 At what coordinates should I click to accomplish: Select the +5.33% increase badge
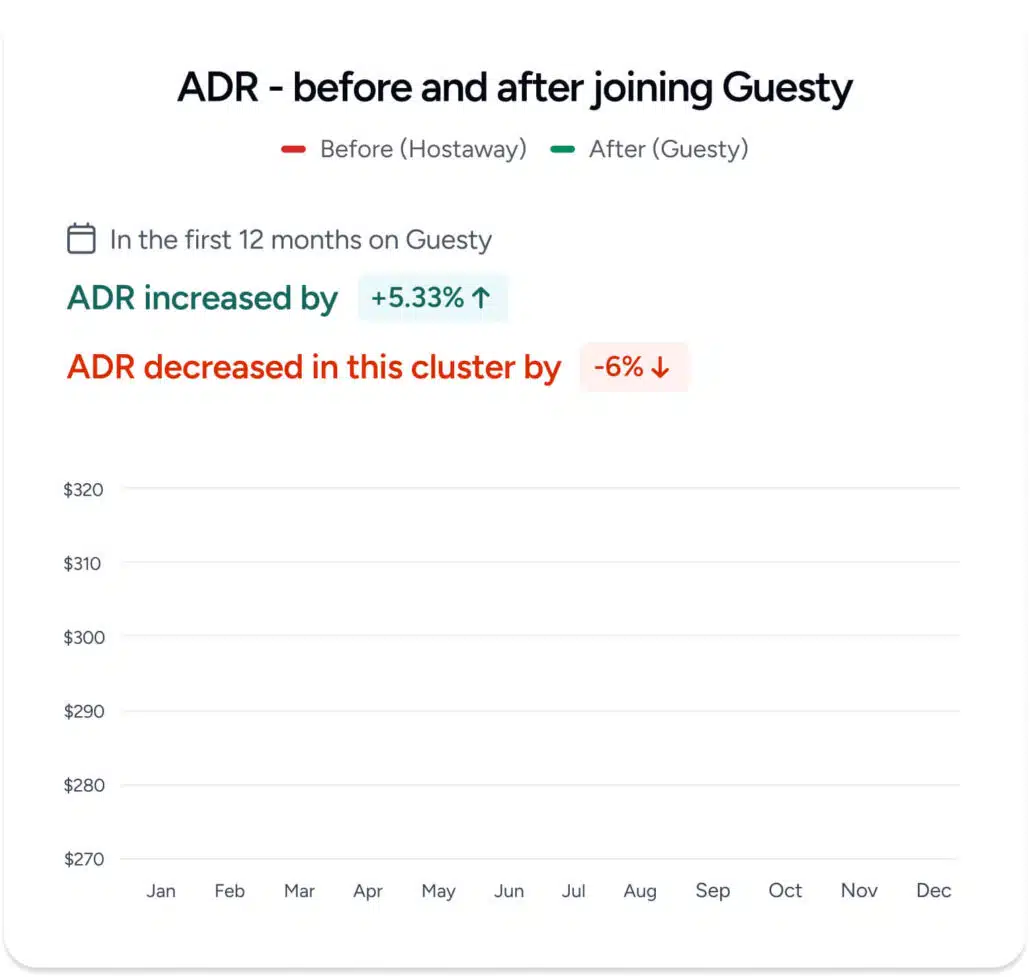pos(432,298)
